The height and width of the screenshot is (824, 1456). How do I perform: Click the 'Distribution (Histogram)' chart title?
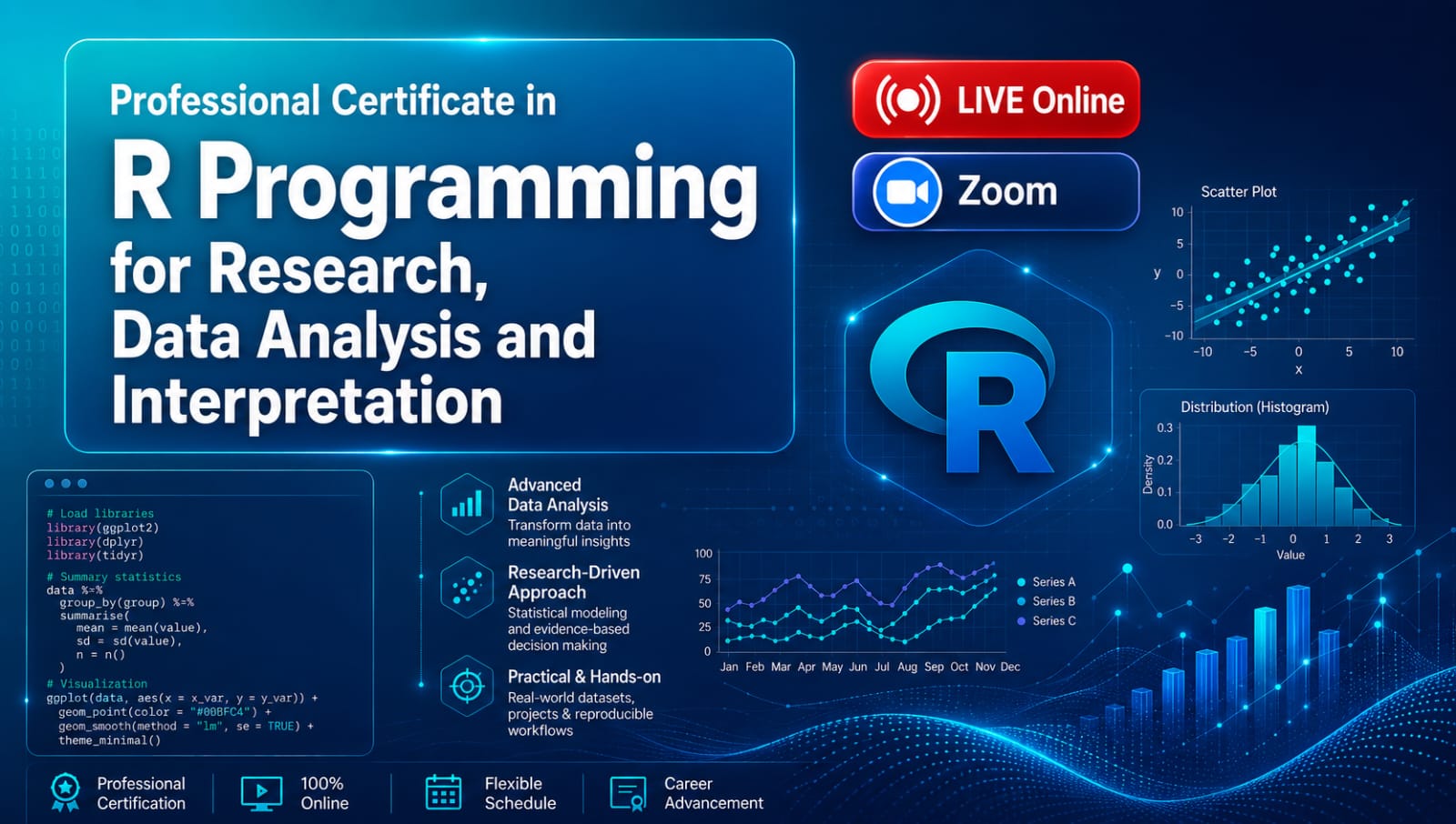(1255, 407)
